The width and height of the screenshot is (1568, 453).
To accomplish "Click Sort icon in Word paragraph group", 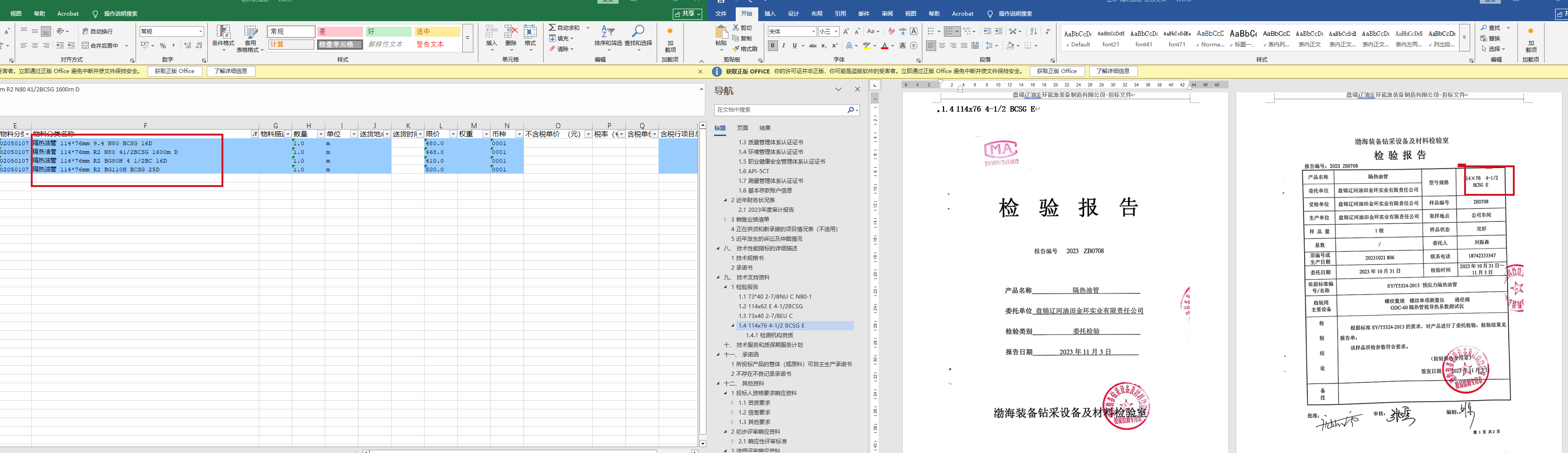I will coord(1034,31).
